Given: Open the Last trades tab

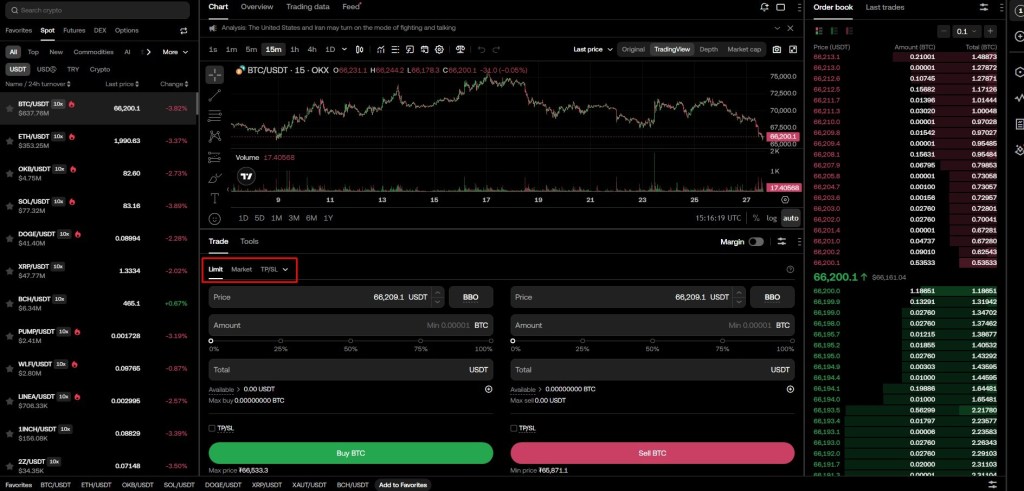Looking at the screenshot, I should 885,8.
